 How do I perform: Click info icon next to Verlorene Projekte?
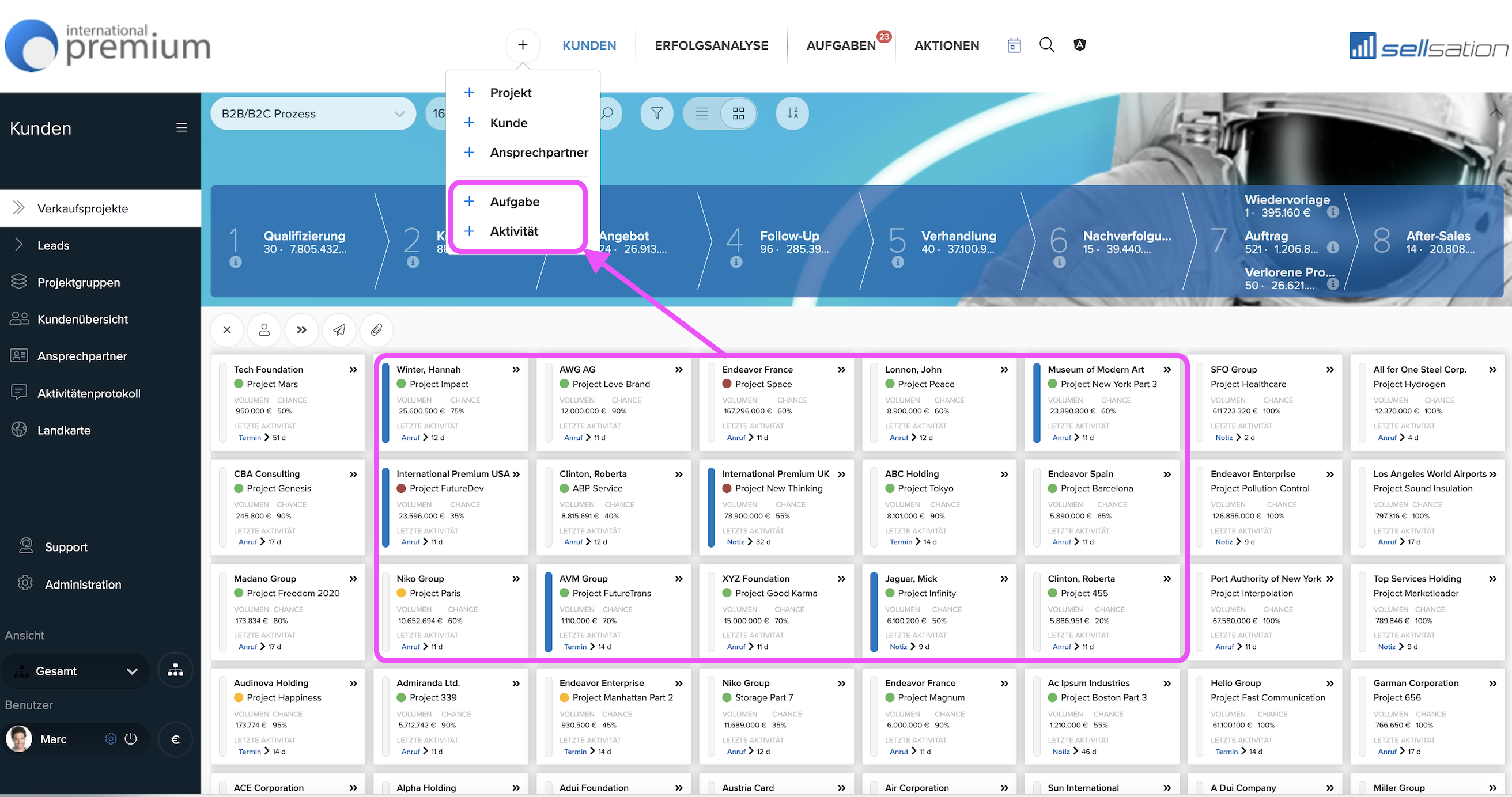1333,284
